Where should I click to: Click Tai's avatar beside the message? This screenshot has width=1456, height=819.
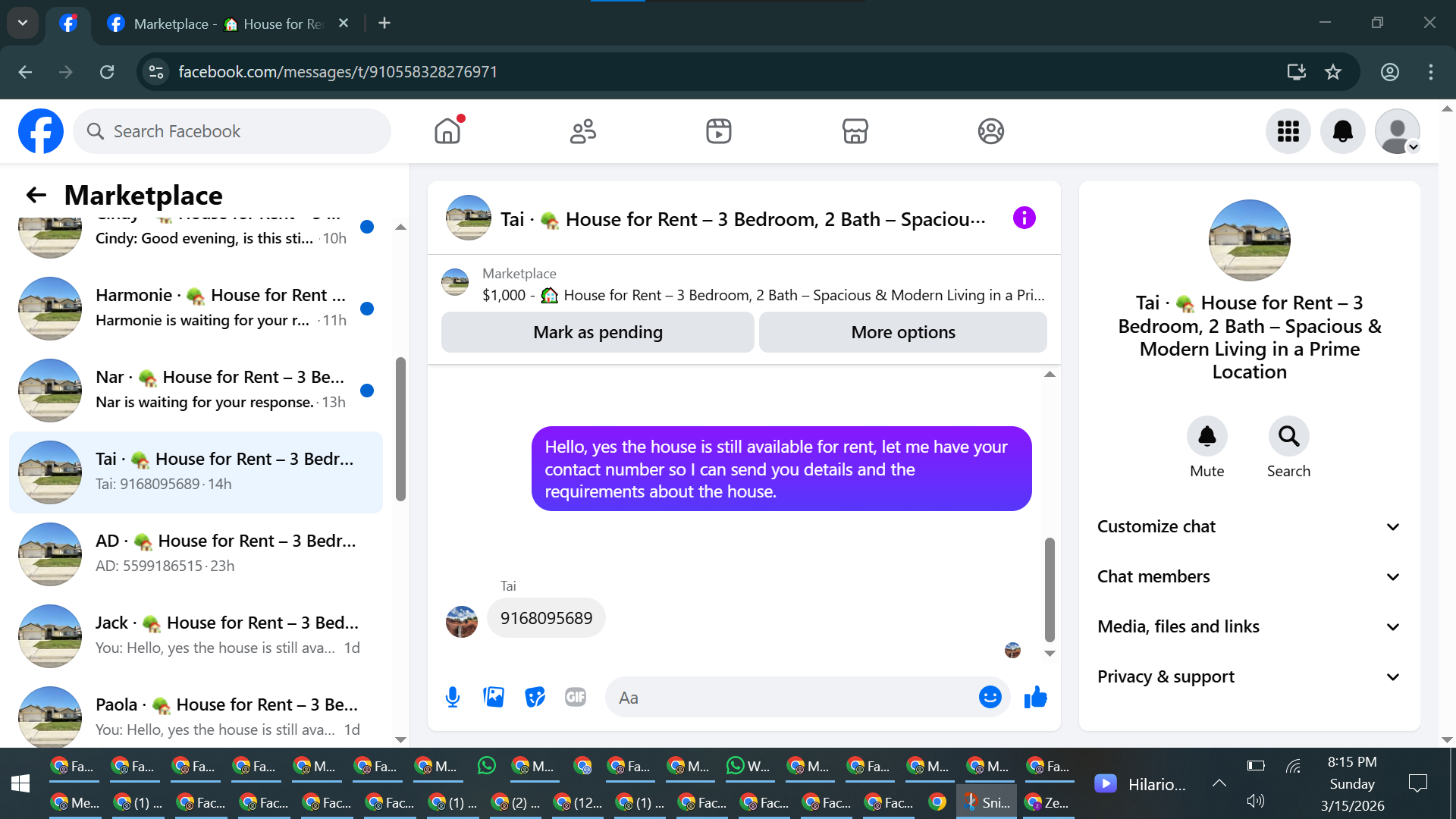coord(461,621)
